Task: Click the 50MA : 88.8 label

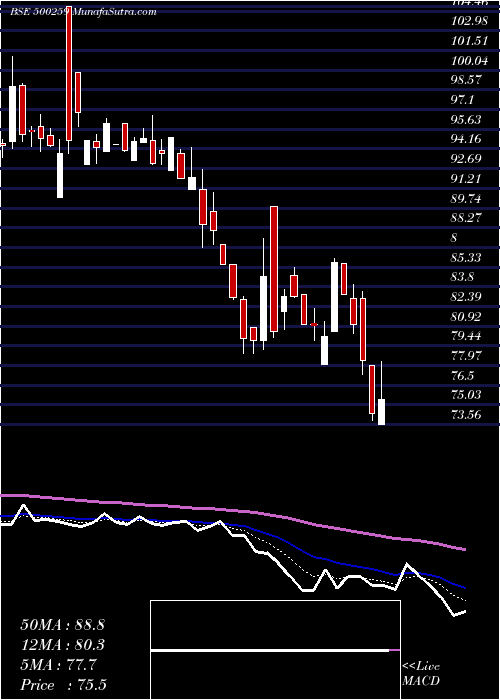Action: point(62,625)
